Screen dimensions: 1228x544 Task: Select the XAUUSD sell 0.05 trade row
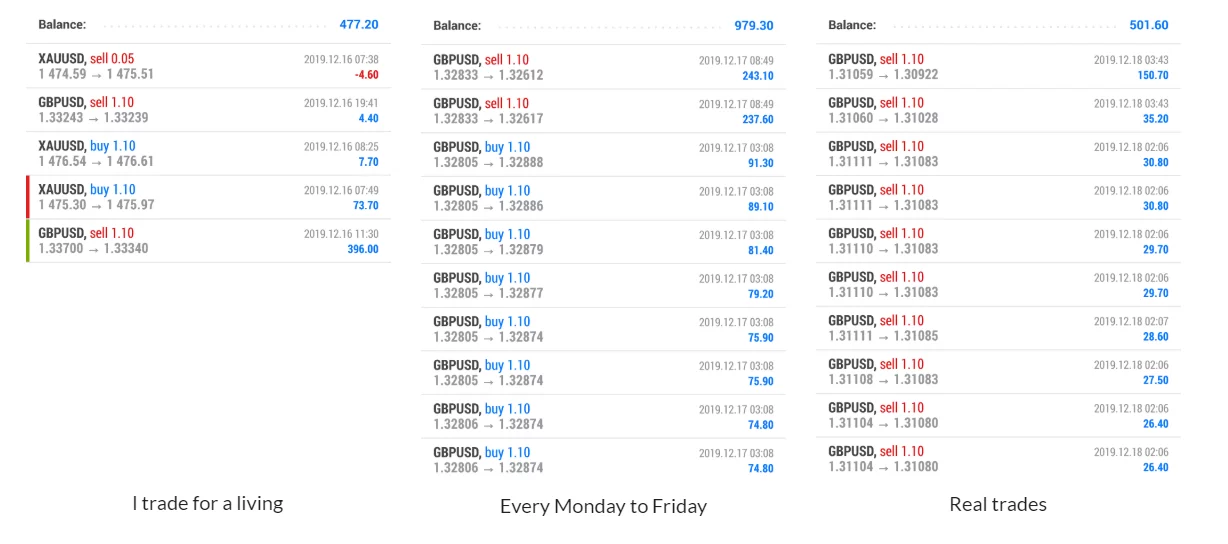click(208, 67)
